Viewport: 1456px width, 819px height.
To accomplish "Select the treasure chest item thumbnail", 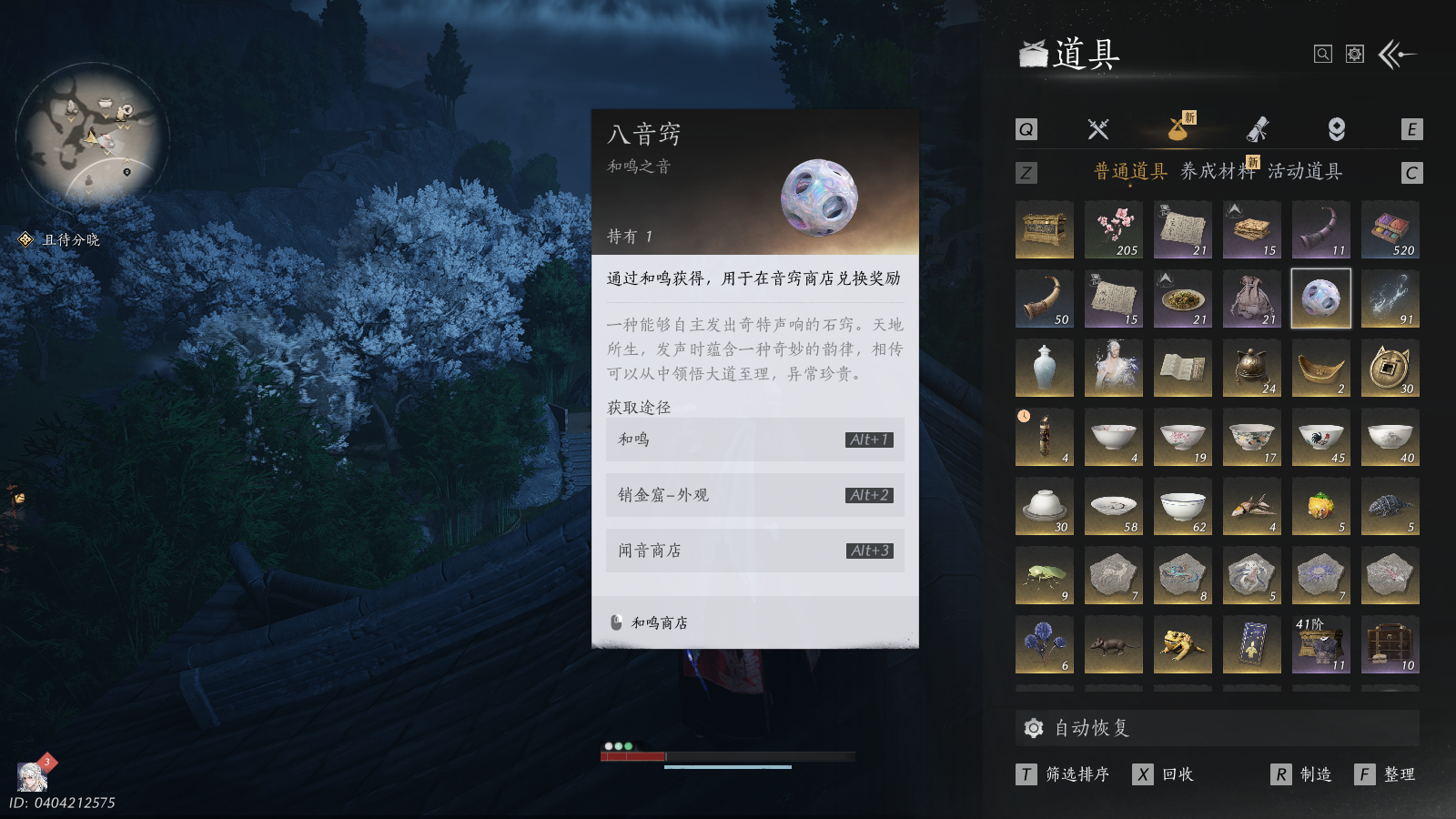I will click(1044, 230).
